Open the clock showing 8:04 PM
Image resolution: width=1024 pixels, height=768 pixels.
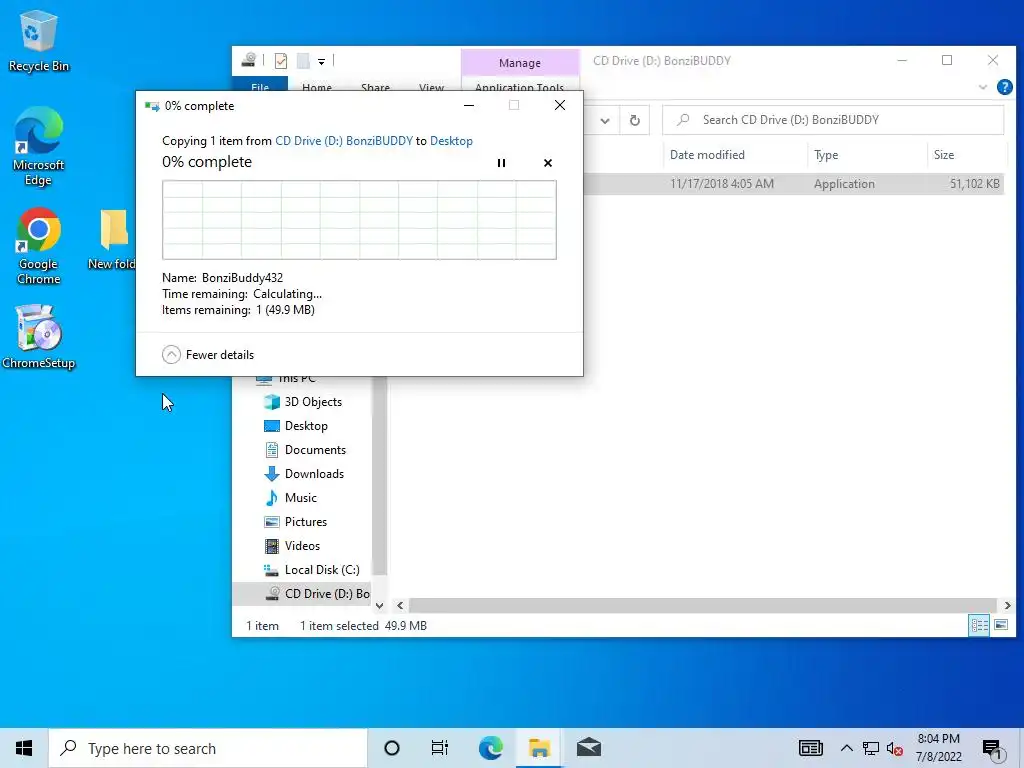(938, 748)
